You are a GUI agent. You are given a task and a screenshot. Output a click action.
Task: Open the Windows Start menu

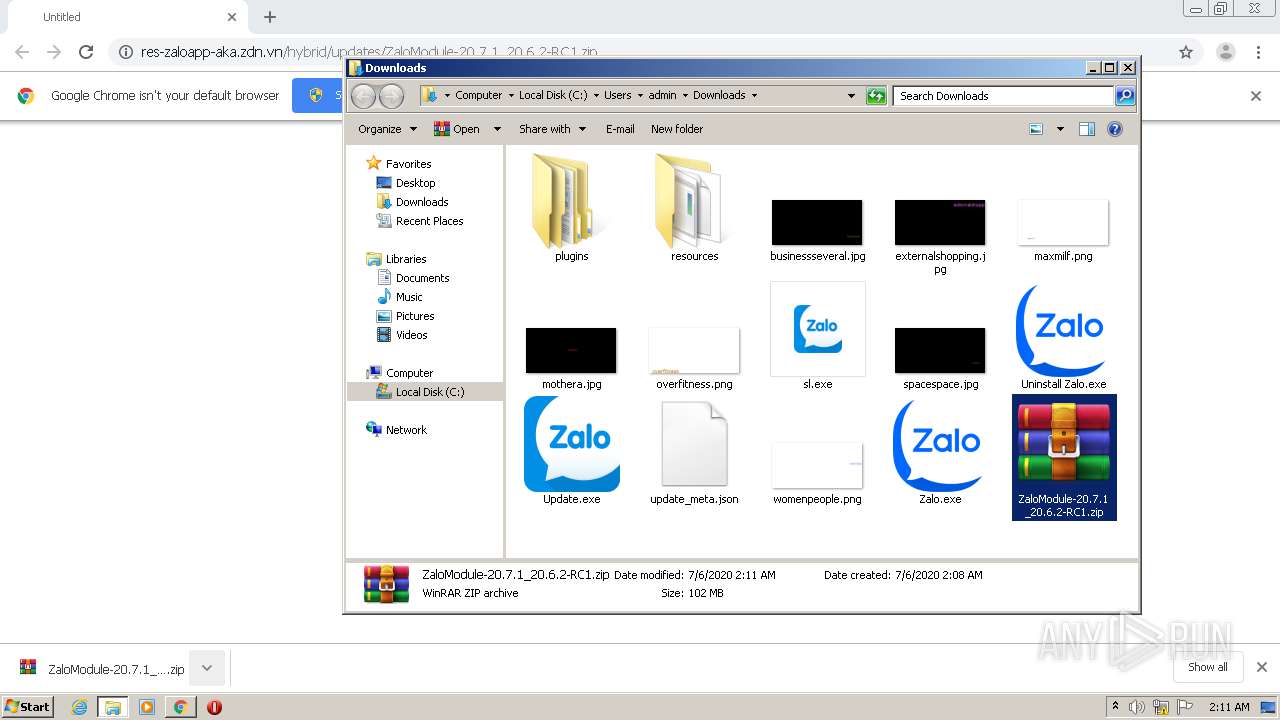[28, 706]
